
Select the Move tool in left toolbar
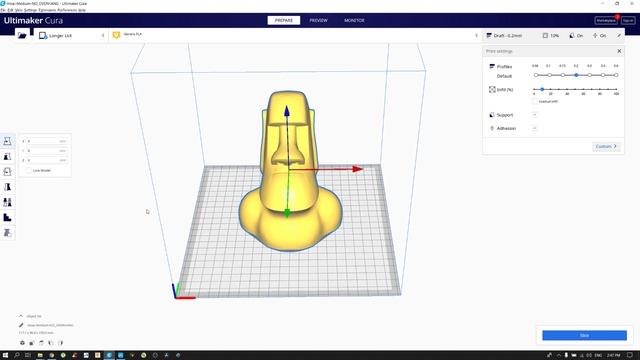tap(7, 141)
